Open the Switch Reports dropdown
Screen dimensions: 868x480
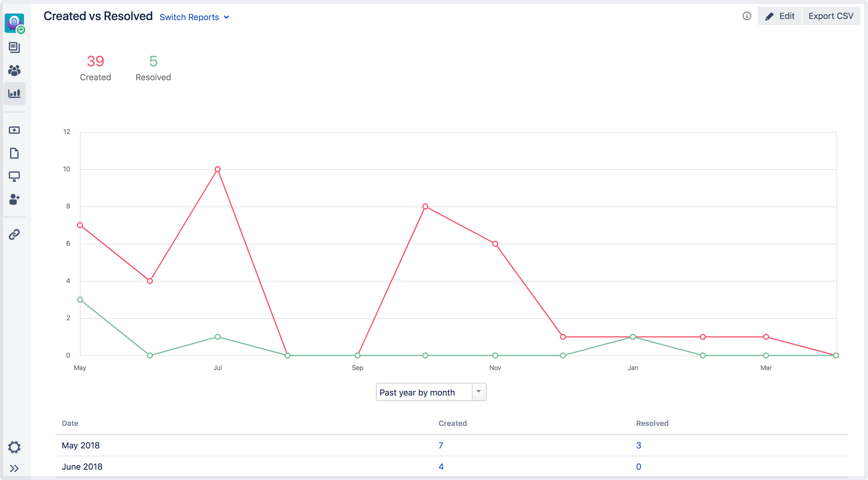click(194, 17)
